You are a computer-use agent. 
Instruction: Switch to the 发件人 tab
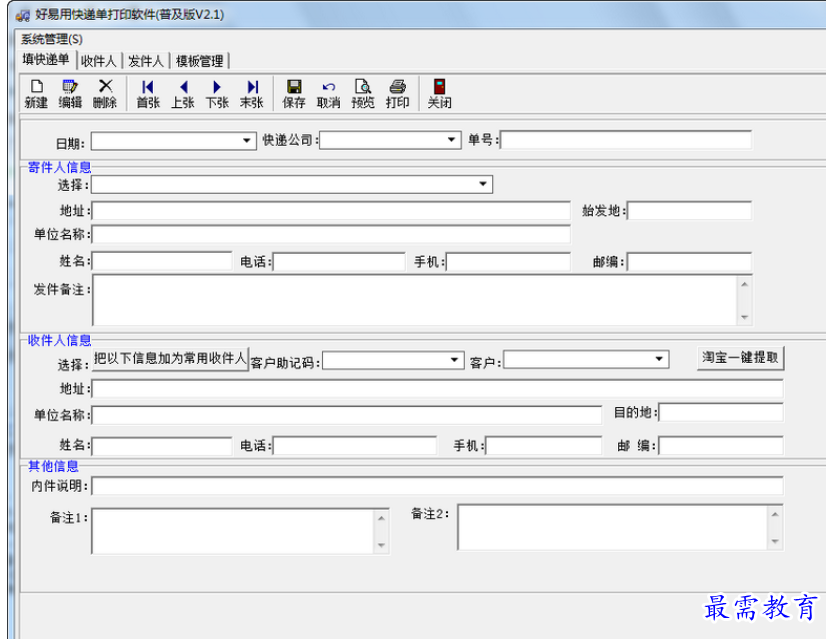tap(146, 61)
